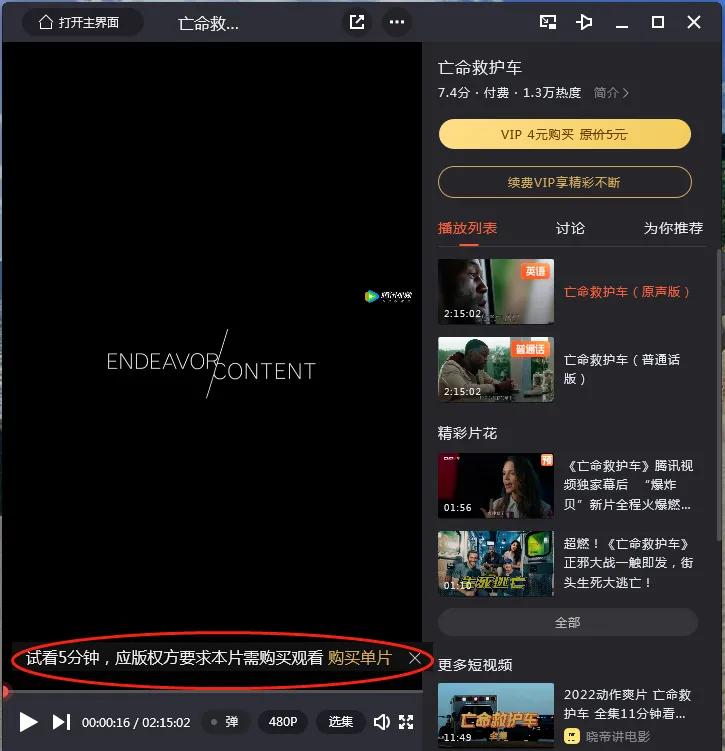Viewport: 725px width, 751px height.
Task: Close the player window
Action: (693, 22)
